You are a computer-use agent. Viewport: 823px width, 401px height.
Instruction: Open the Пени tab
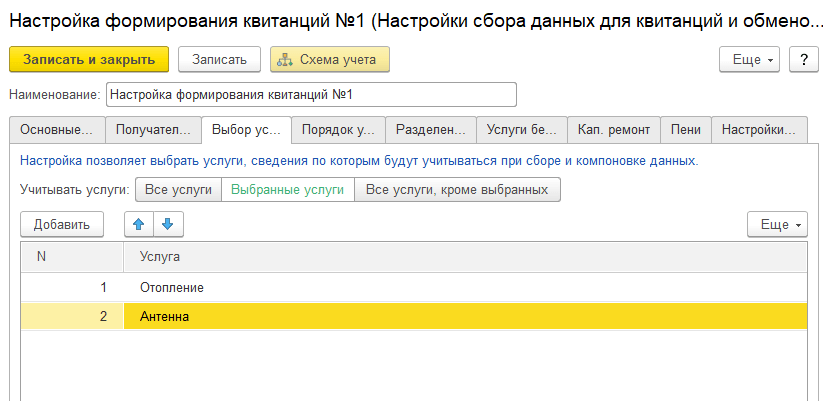(x=686, y=130)
